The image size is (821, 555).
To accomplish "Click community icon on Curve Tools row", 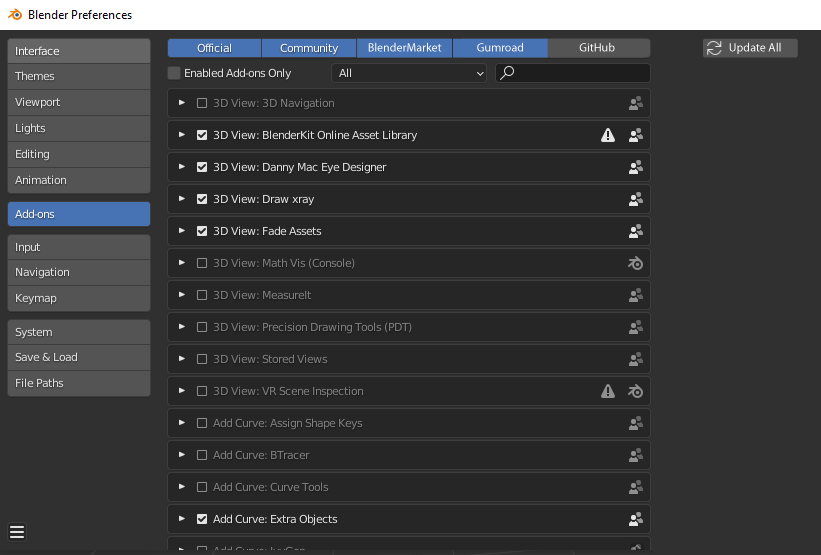I will (x=636, y=487).
